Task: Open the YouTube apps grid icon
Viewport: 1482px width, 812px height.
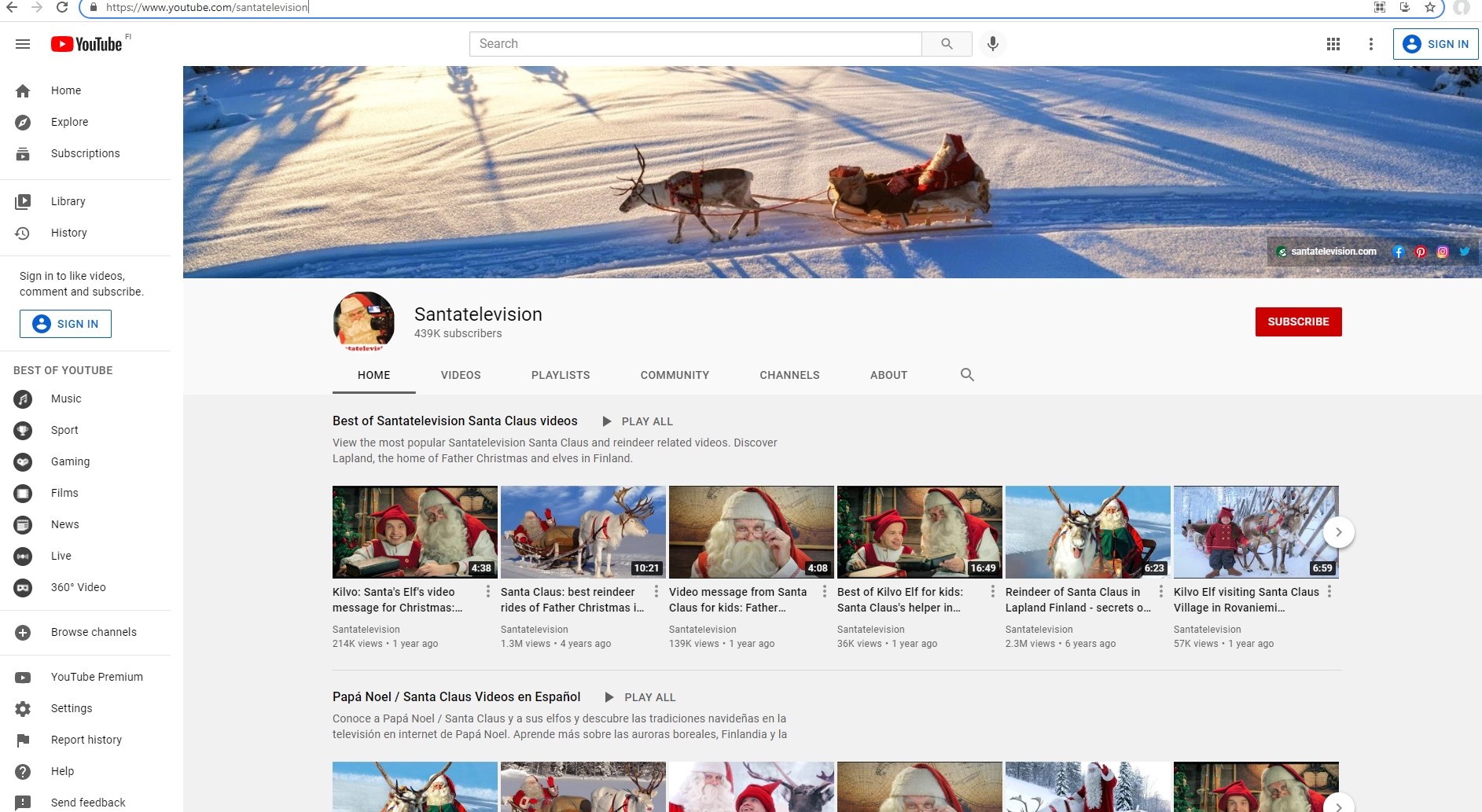Action: (1333, 44)
